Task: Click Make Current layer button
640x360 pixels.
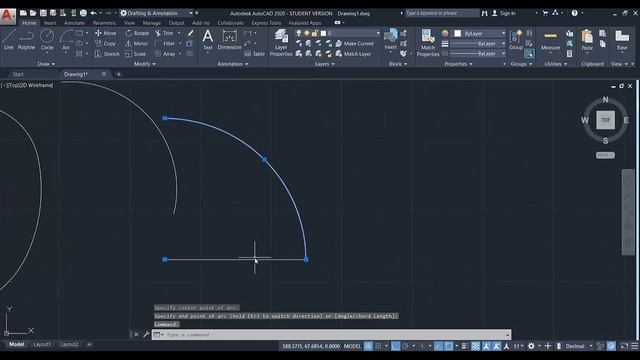Action: (354, 43)
